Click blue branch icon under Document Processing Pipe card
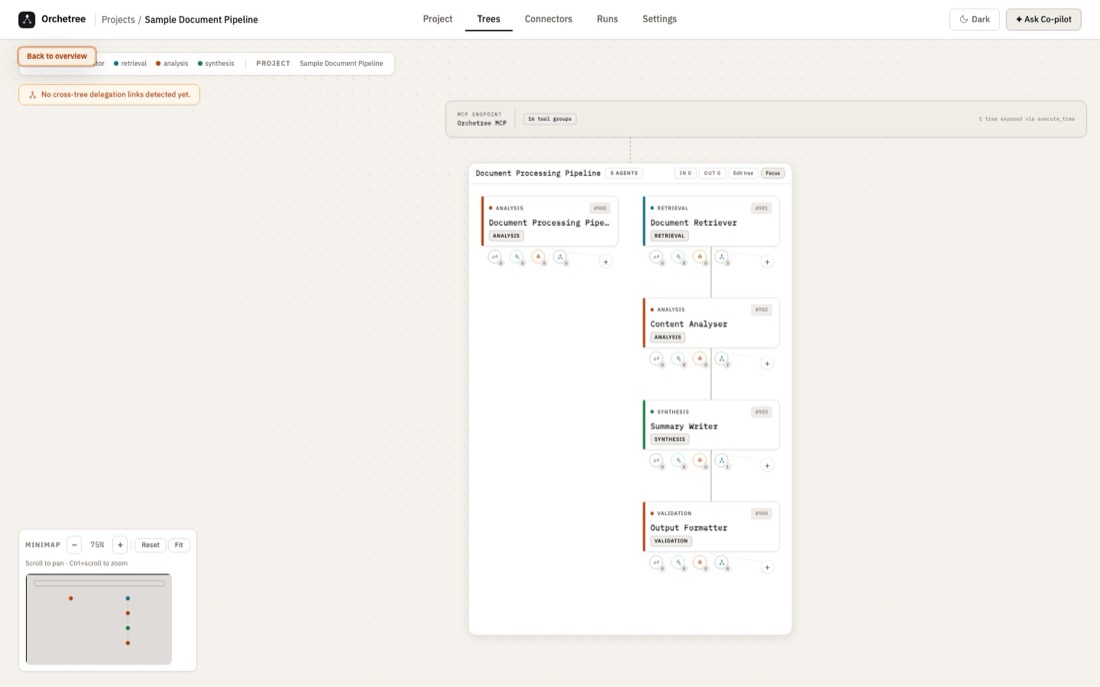Image resolution: width=1100 pixels, height=687 pixels. [x=560, y=257]
